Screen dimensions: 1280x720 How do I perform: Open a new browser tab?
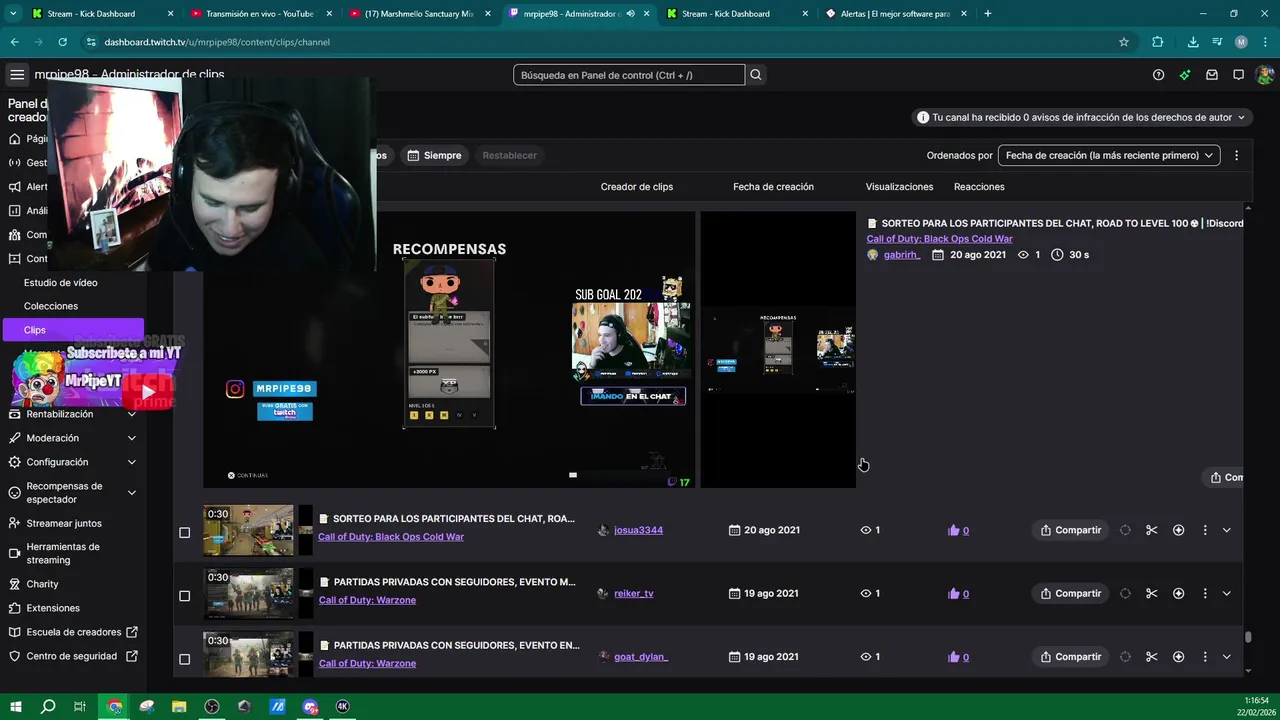pos(987,14)
